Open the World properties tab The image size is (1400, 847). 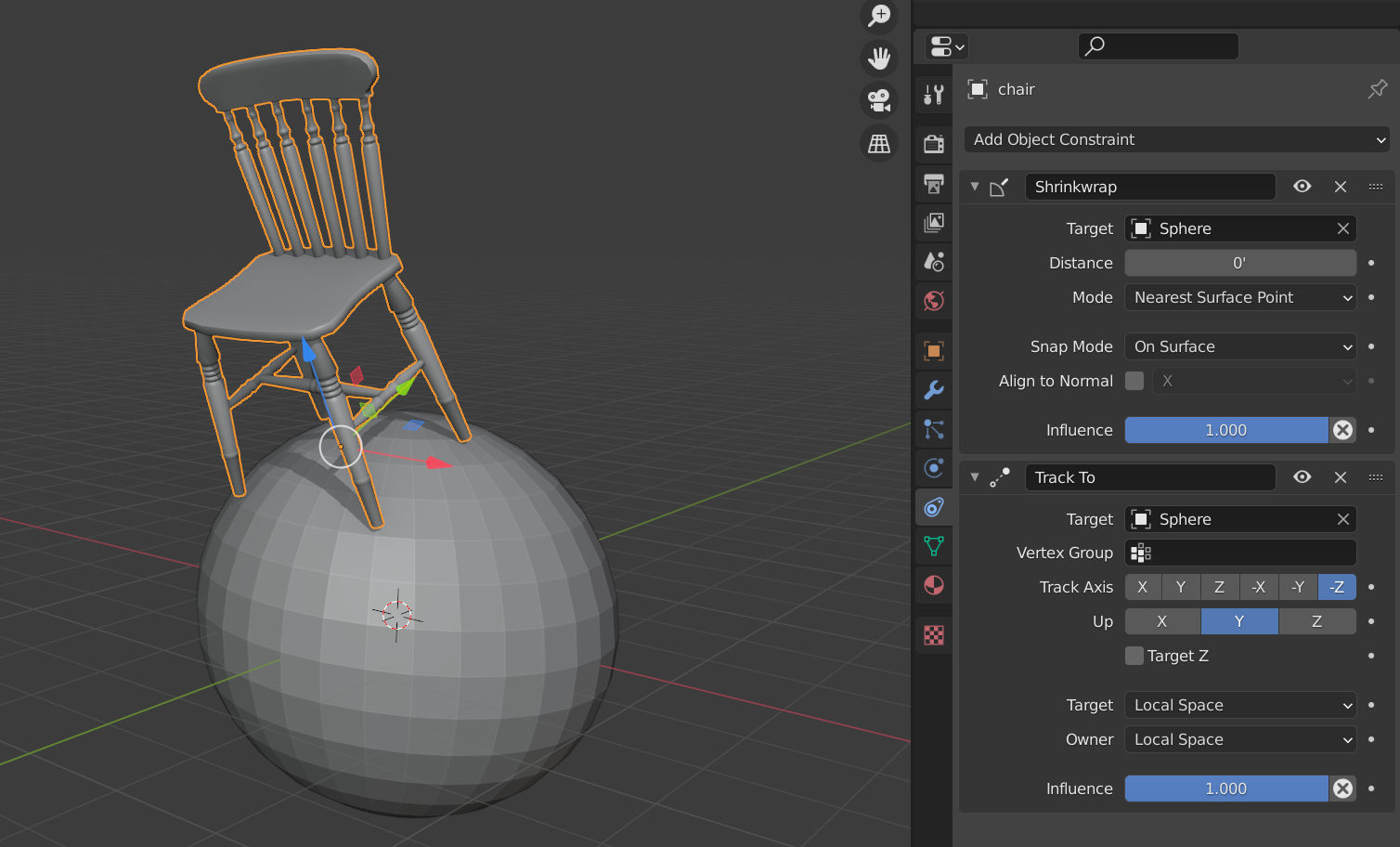934,300
